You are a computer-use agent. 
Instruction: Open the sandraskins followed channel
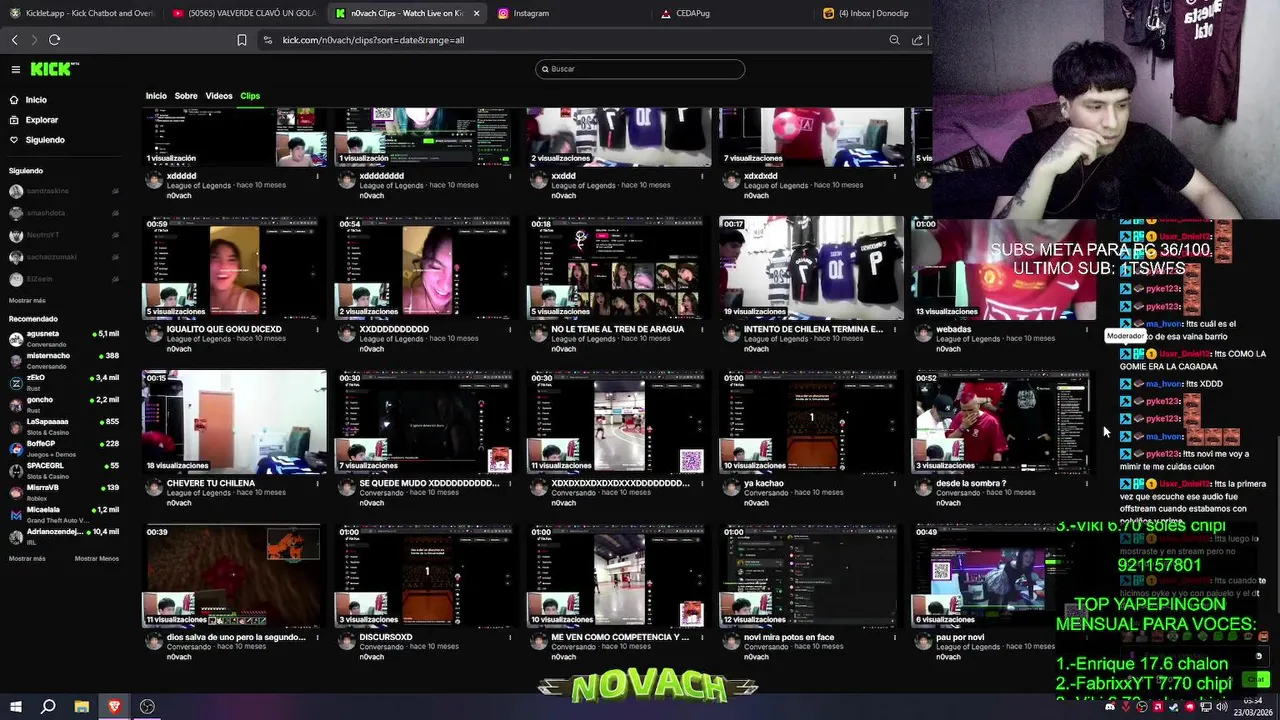point(64,191)
